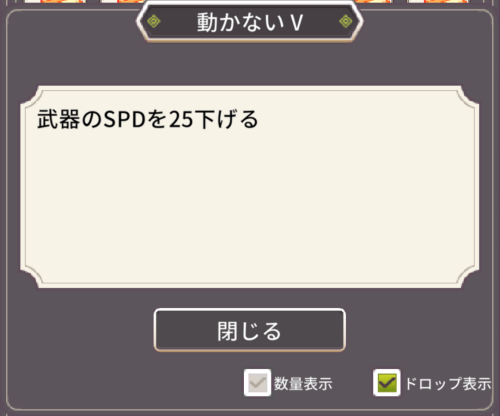Click the left green diamond ornament in title
The height and width of the screenshot is (416, 500).
(154, 22)
